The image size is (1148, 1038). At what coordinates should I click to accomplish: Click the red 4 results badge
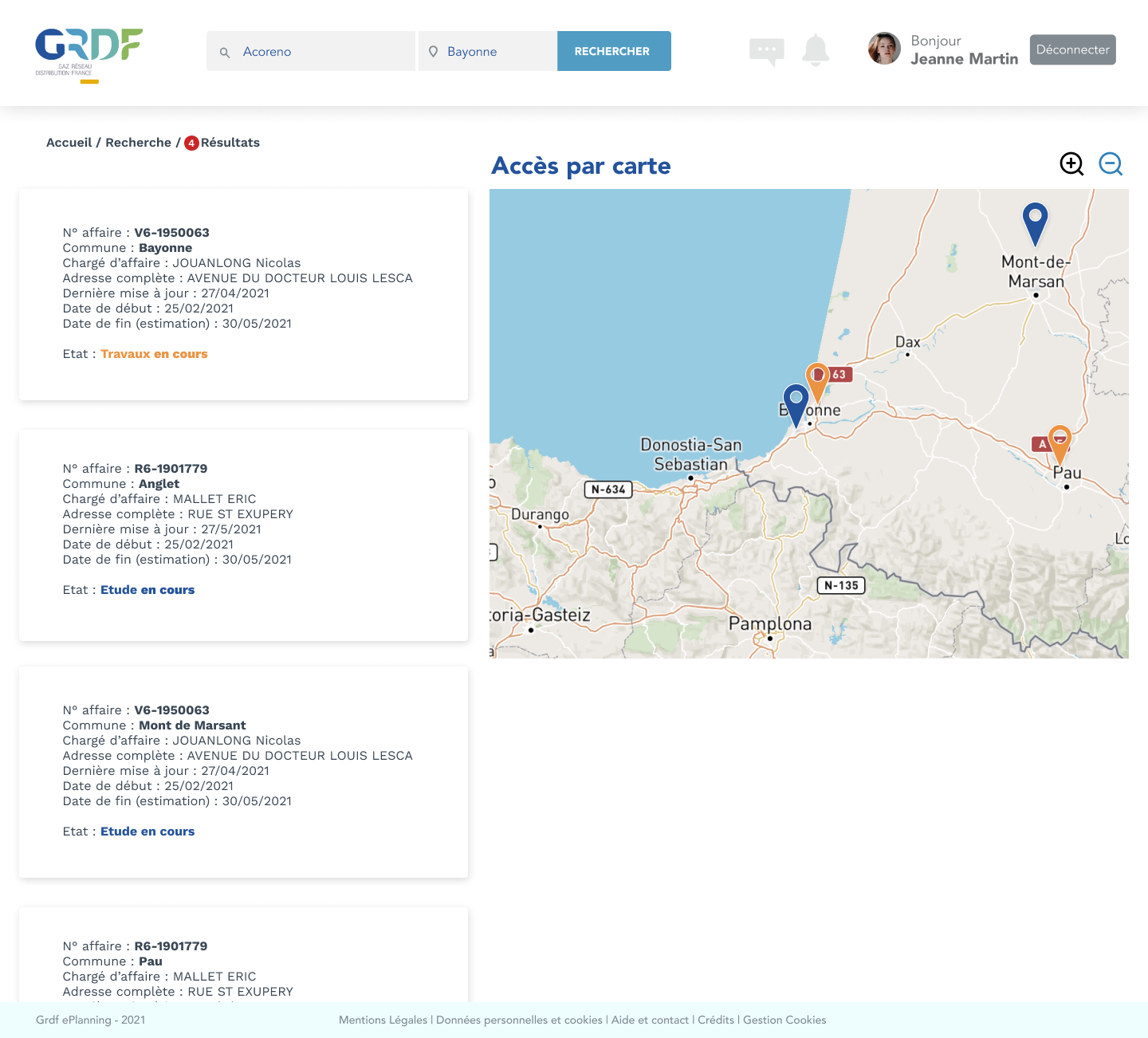191,144
